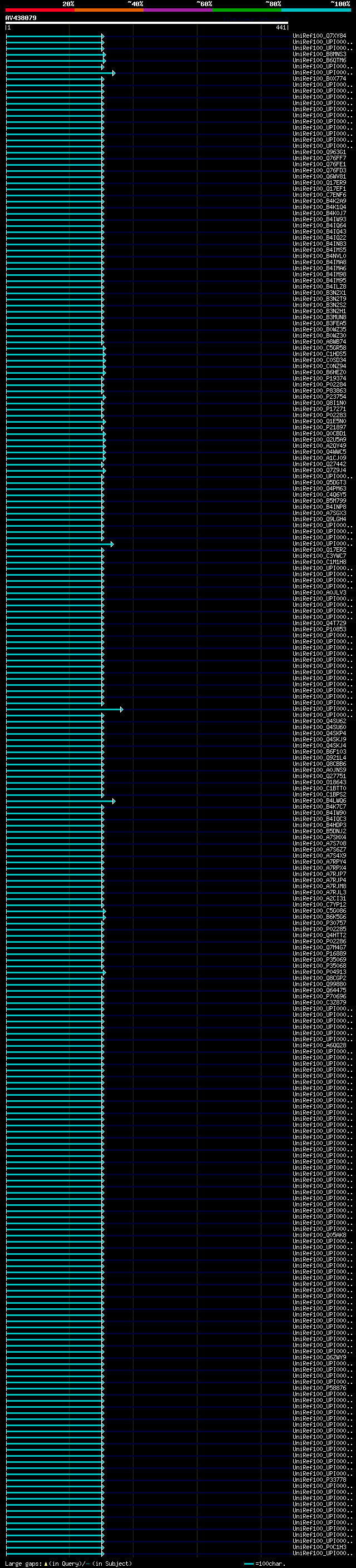The image size is (356, 1568).
Task: Click label UniRef100_B3N2X1
Action: (x=319, y=293)
